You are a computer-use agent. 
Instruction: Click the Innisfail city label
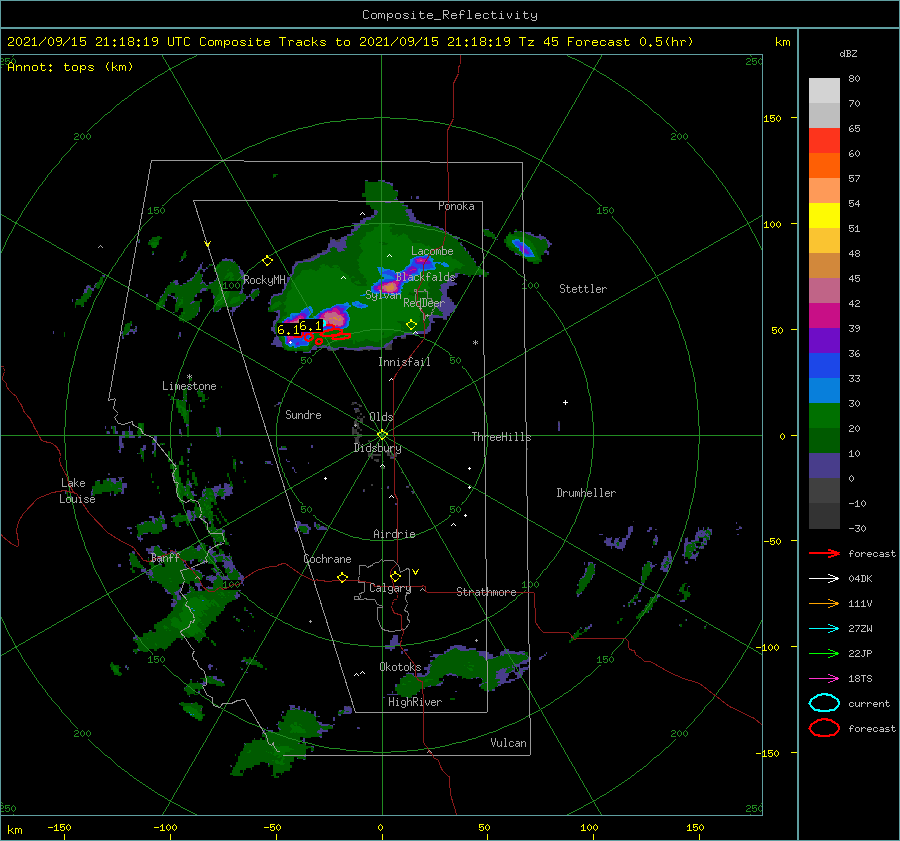(404, 362)
